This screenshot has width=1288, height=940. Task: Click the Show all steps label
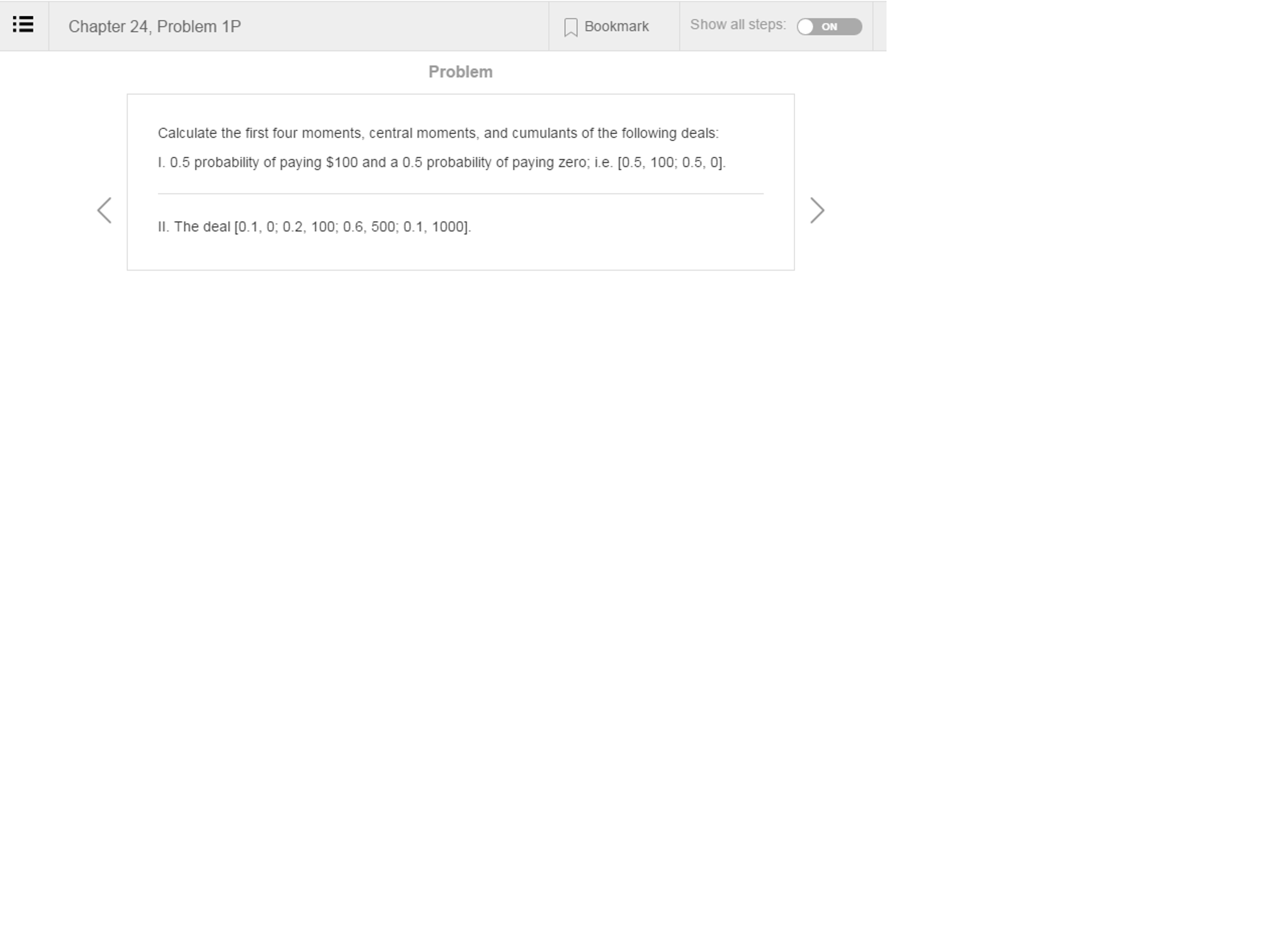738,25
